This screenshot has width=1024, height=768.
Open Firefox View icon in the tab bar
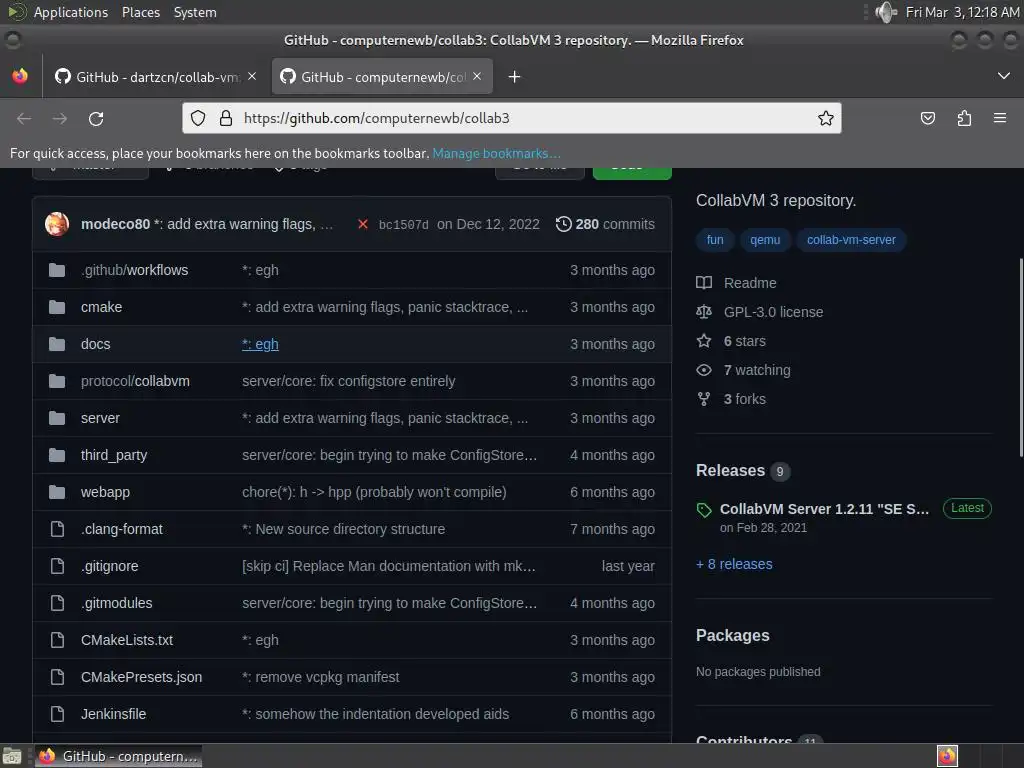click(x=20, y=76)
